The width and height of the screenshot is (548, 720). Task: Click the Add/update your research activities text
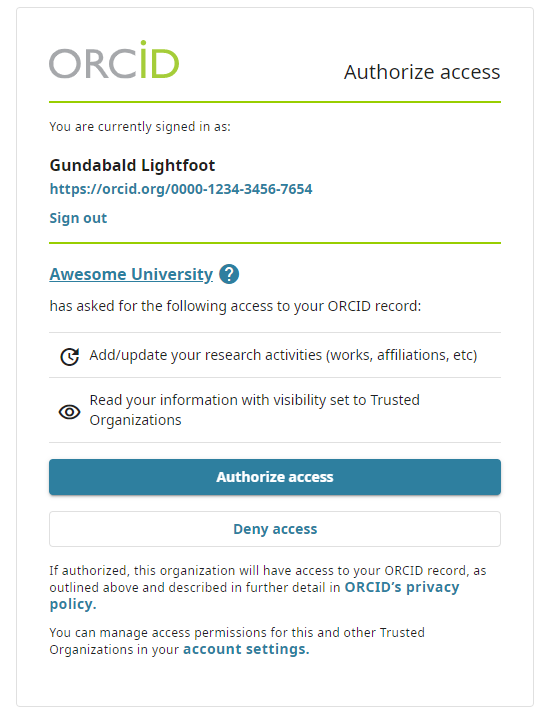283,355
